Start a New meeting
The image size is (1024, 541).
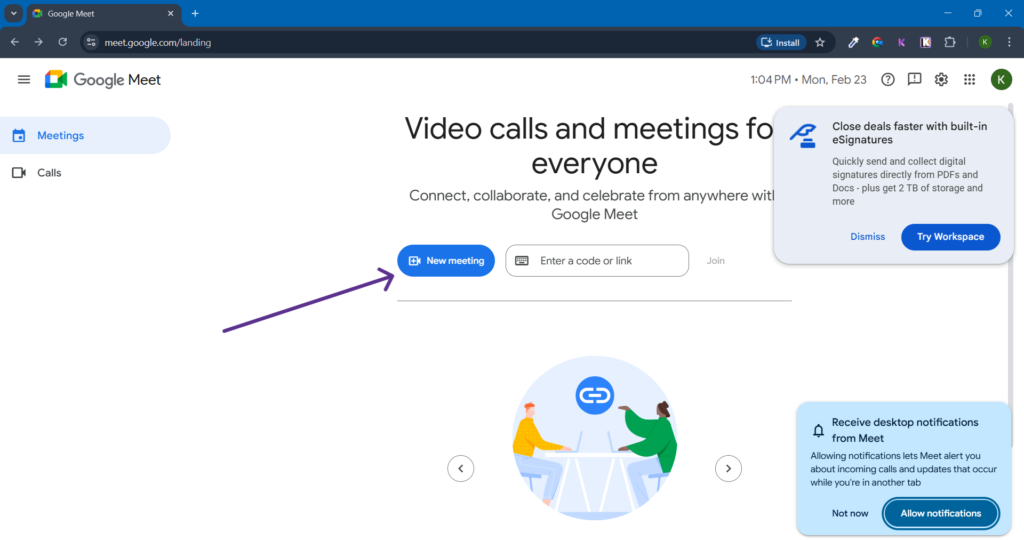(x=446, y=261)
